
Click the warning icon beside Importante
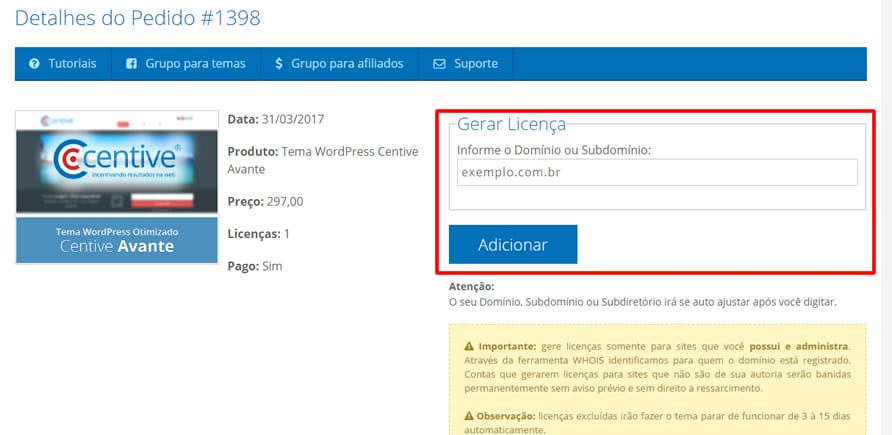click(x=469, y=346)
